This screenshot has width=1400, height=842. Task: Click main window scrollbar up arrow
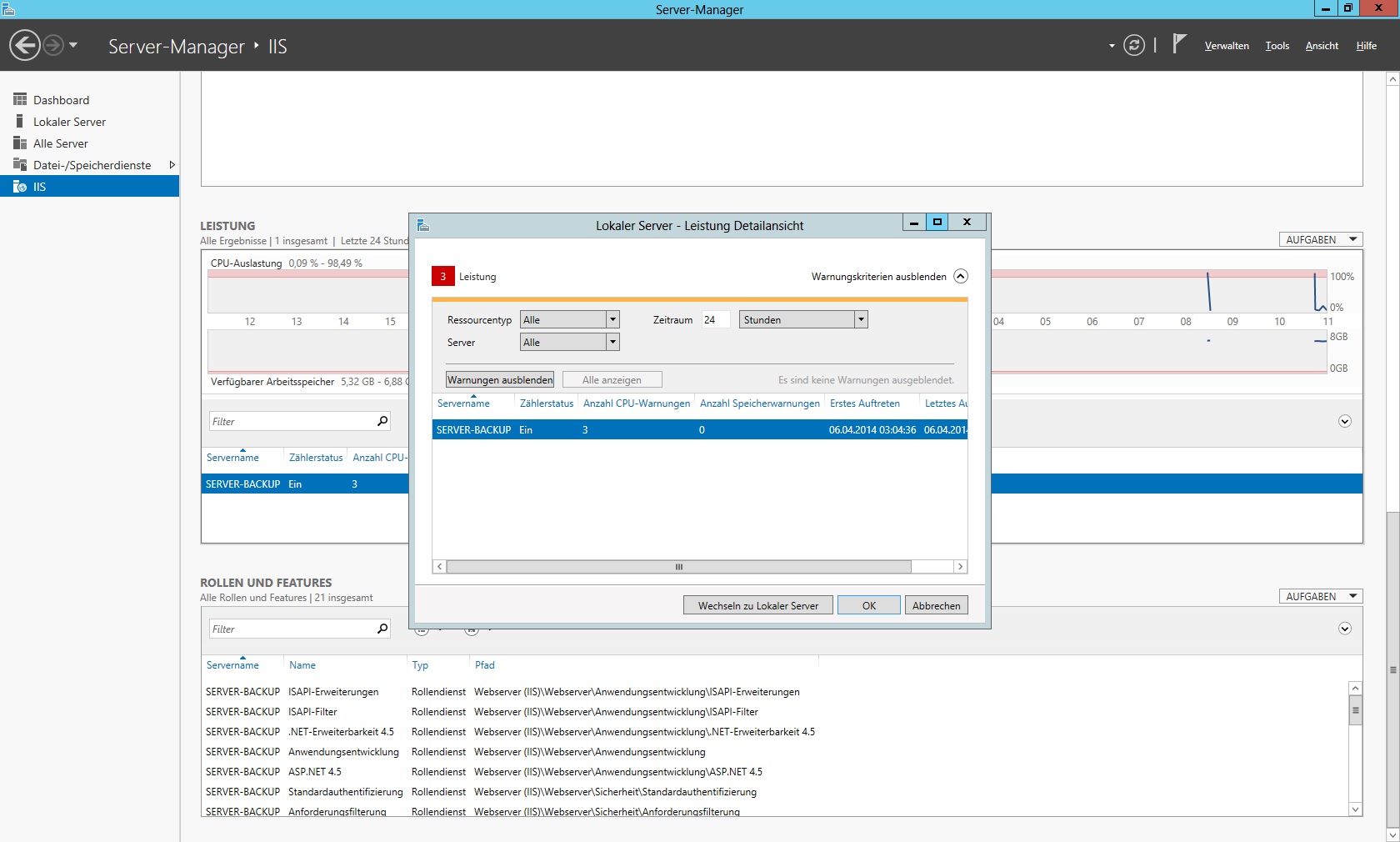1392,78
